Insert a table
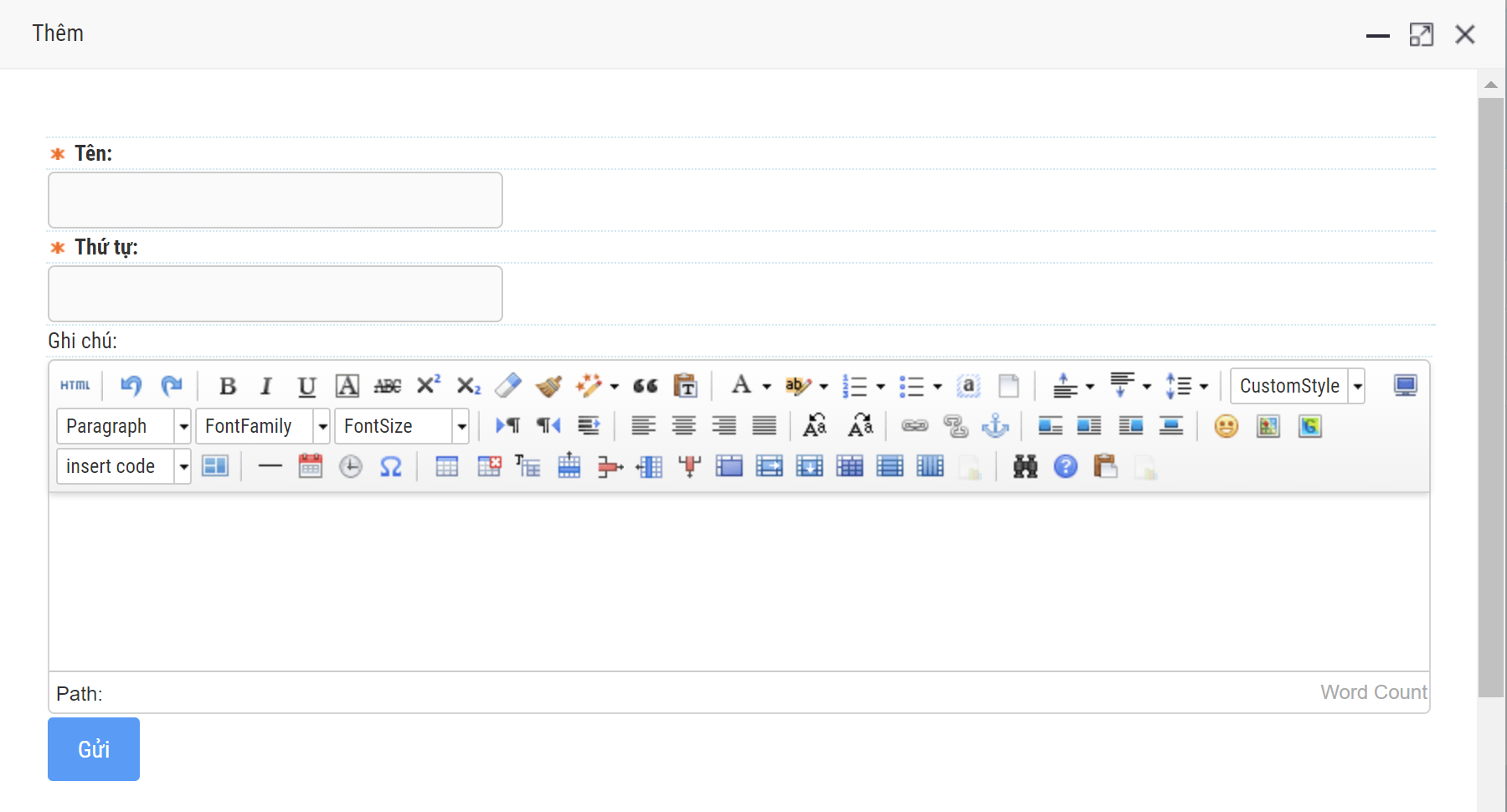This screenshot has height=812, width=1507. point(447,466)
